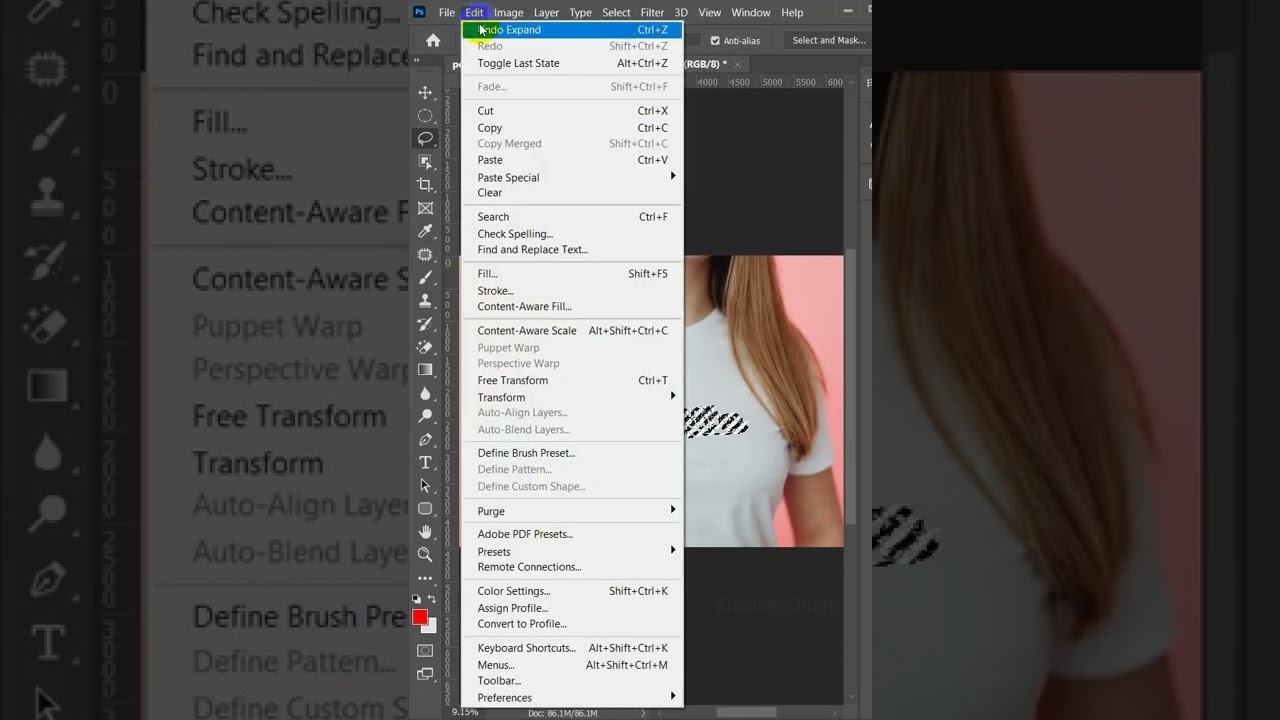Choose Stroke... menu entry
The image size is (1280, 720).
(572, 291)
